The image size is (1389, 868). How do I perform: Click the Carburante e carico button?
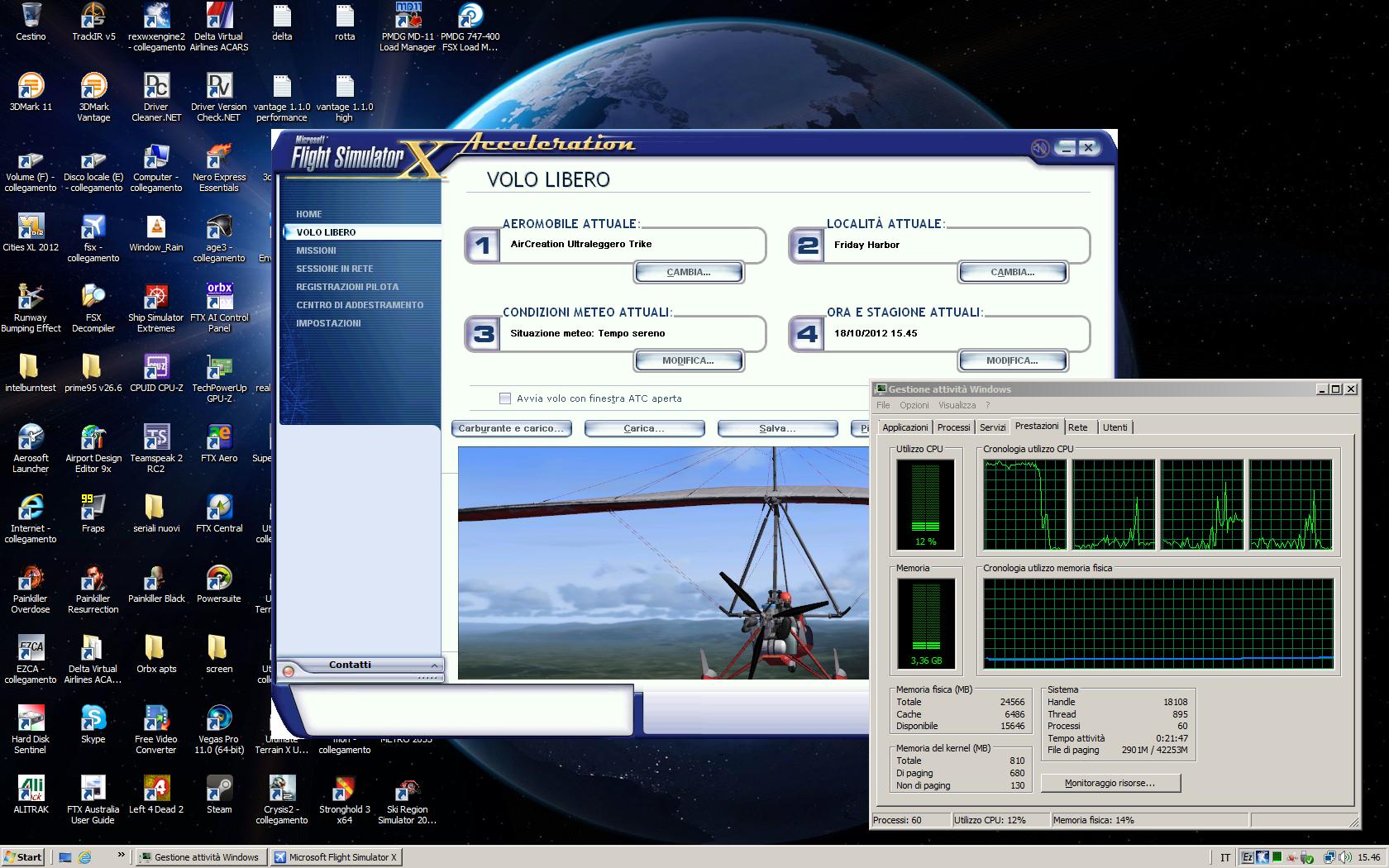(512, 428)
